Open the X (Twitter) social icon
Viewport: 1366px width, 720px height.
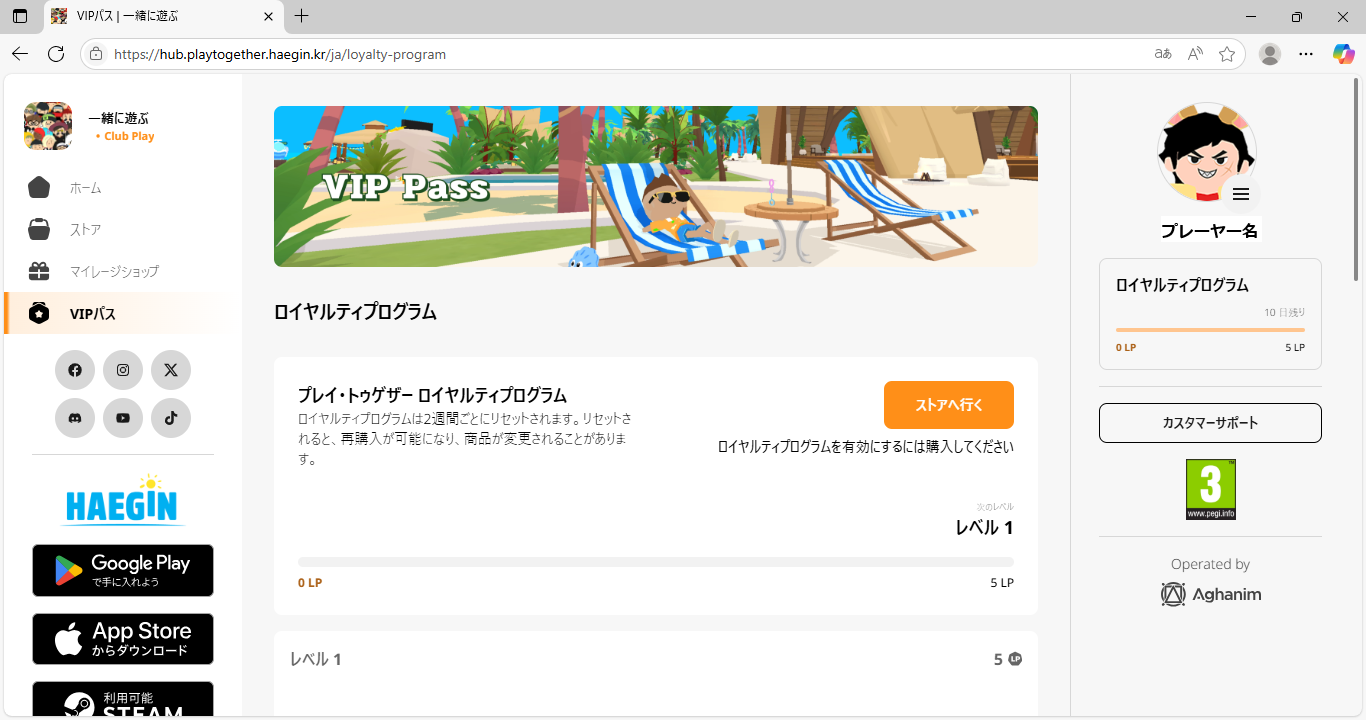coord(171,370)
